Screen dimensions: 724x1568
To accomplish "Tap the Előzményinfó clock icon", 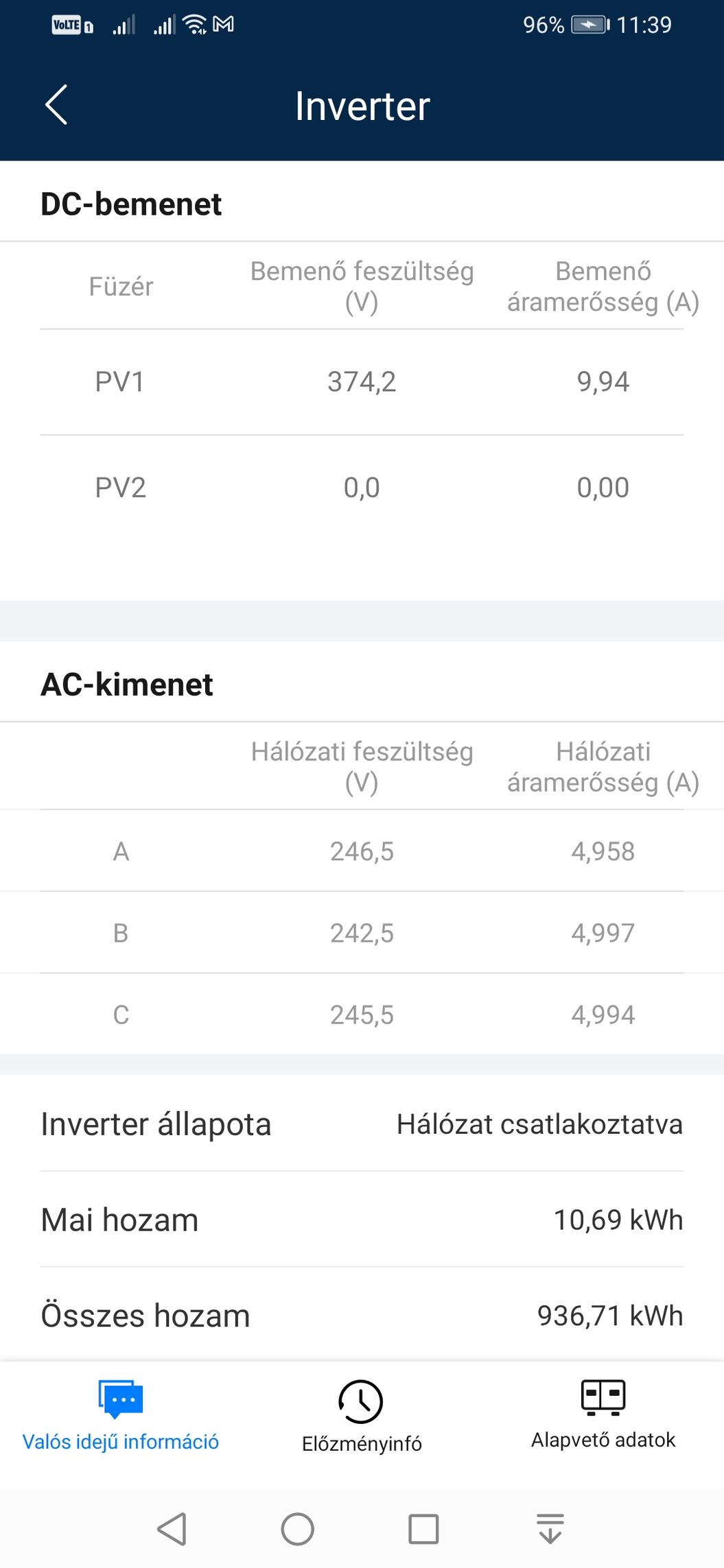I will coord(361,1401).
